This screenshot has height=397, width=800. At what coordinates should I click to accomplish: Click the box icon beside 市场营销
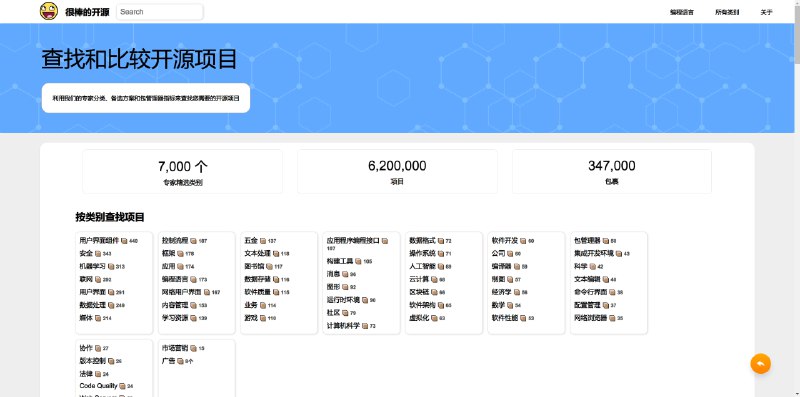click(x=193, y=349)
